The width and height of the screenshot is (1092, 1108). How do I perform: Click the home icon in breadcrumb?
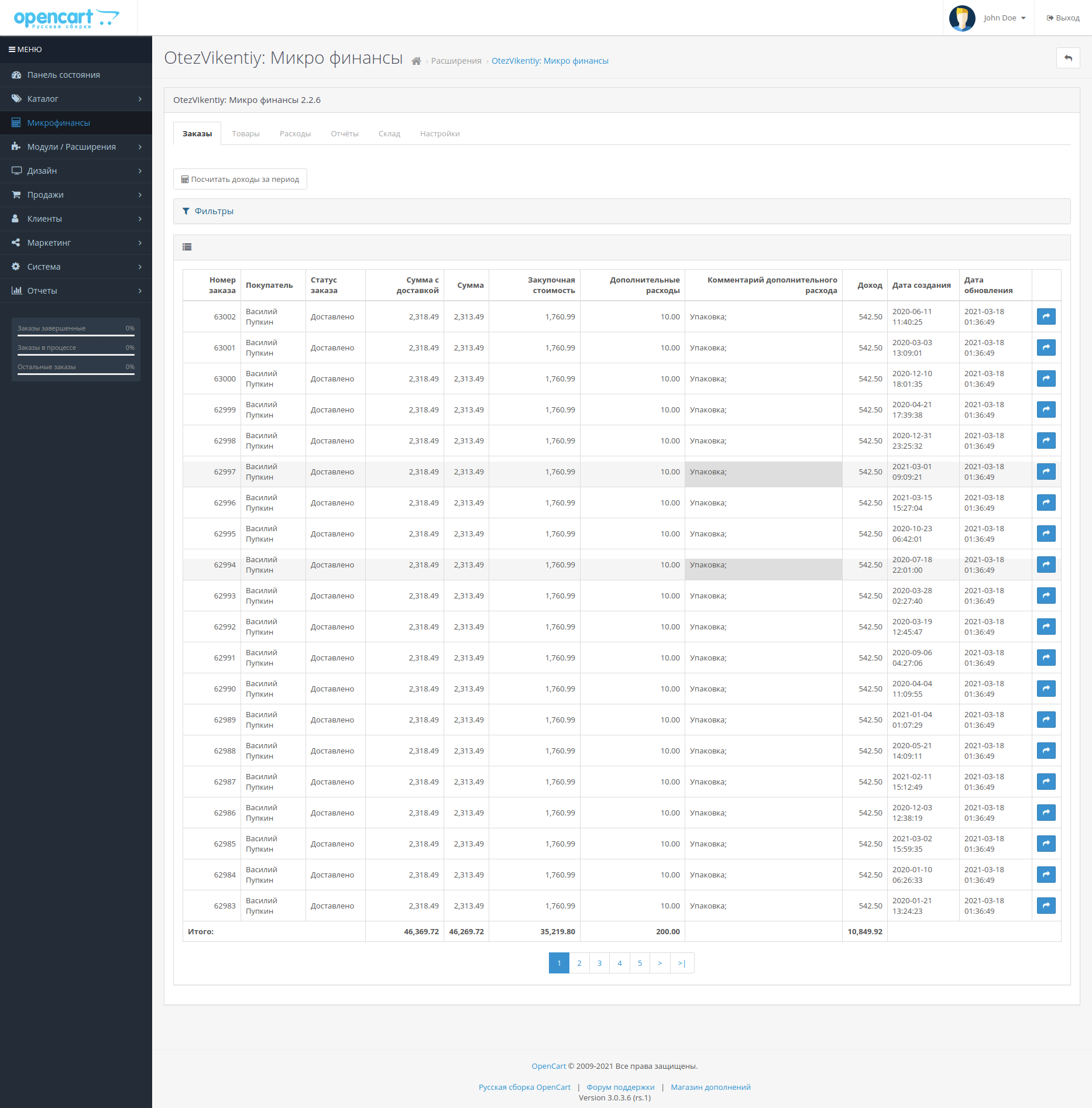tap(416, 61)
